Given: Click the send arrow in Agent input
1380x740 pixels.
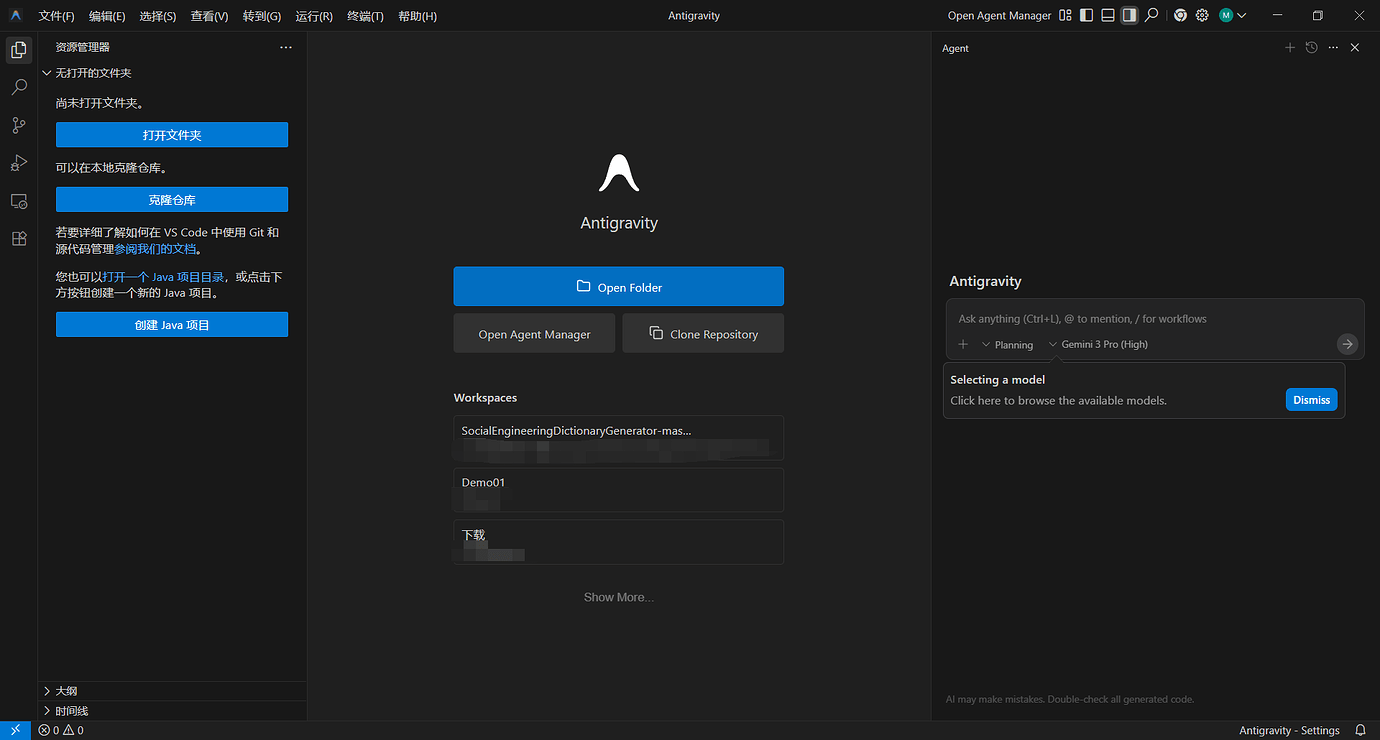Looking at the screenshot, I should [x=1347, y=344].
